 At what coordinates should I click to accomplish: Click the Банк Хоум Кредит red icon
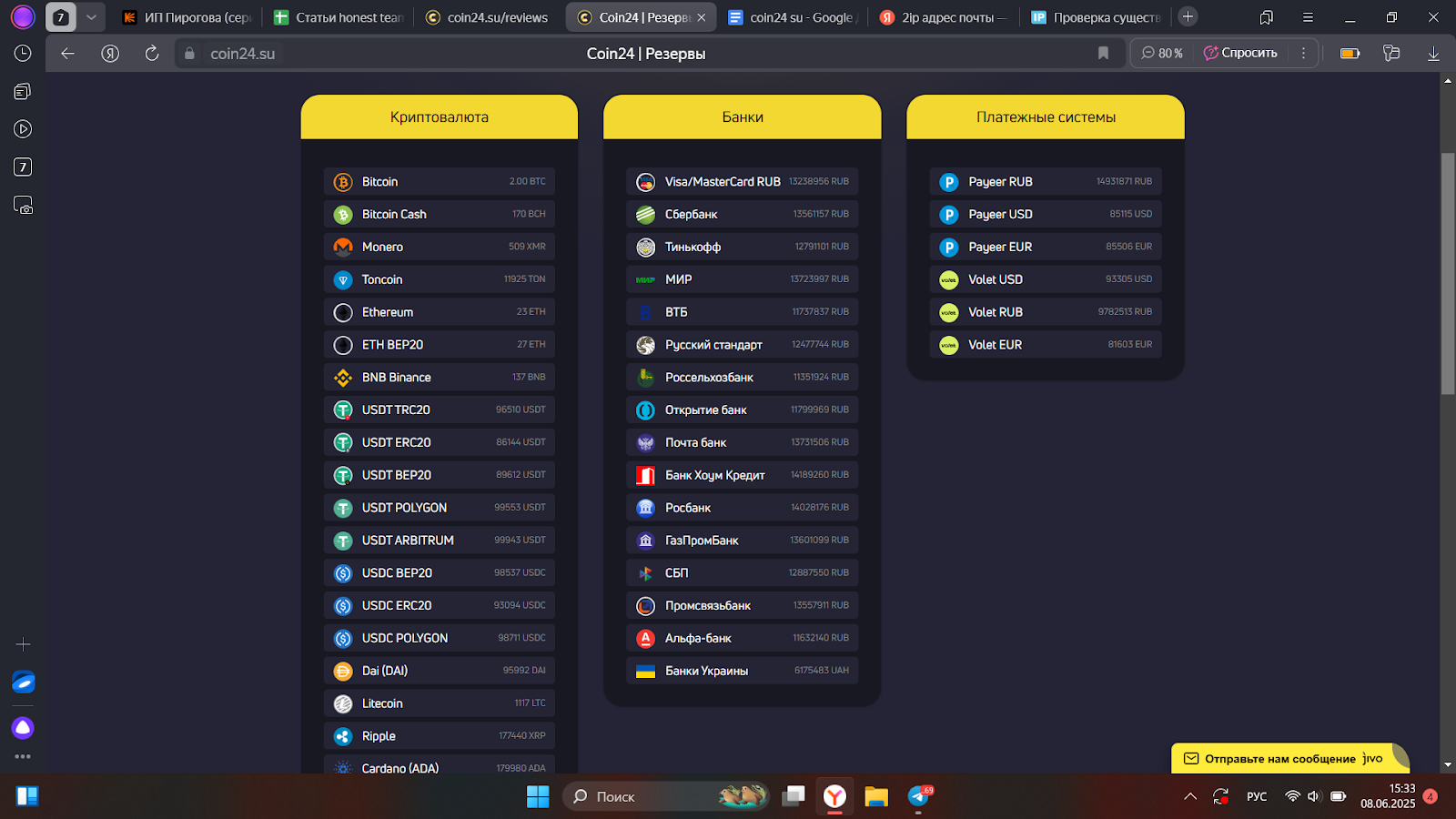point(645,475)
